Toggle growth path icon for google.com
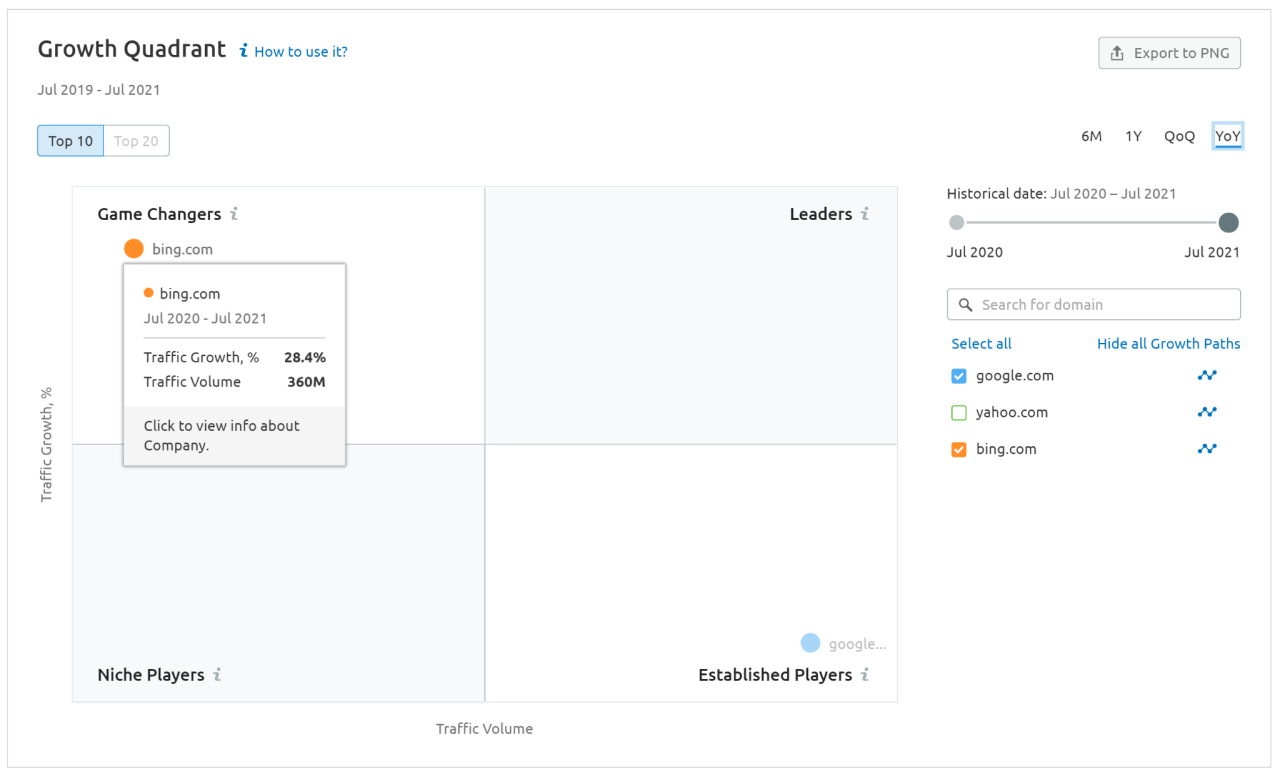 pyautogui.click(x=1207, y=376)
